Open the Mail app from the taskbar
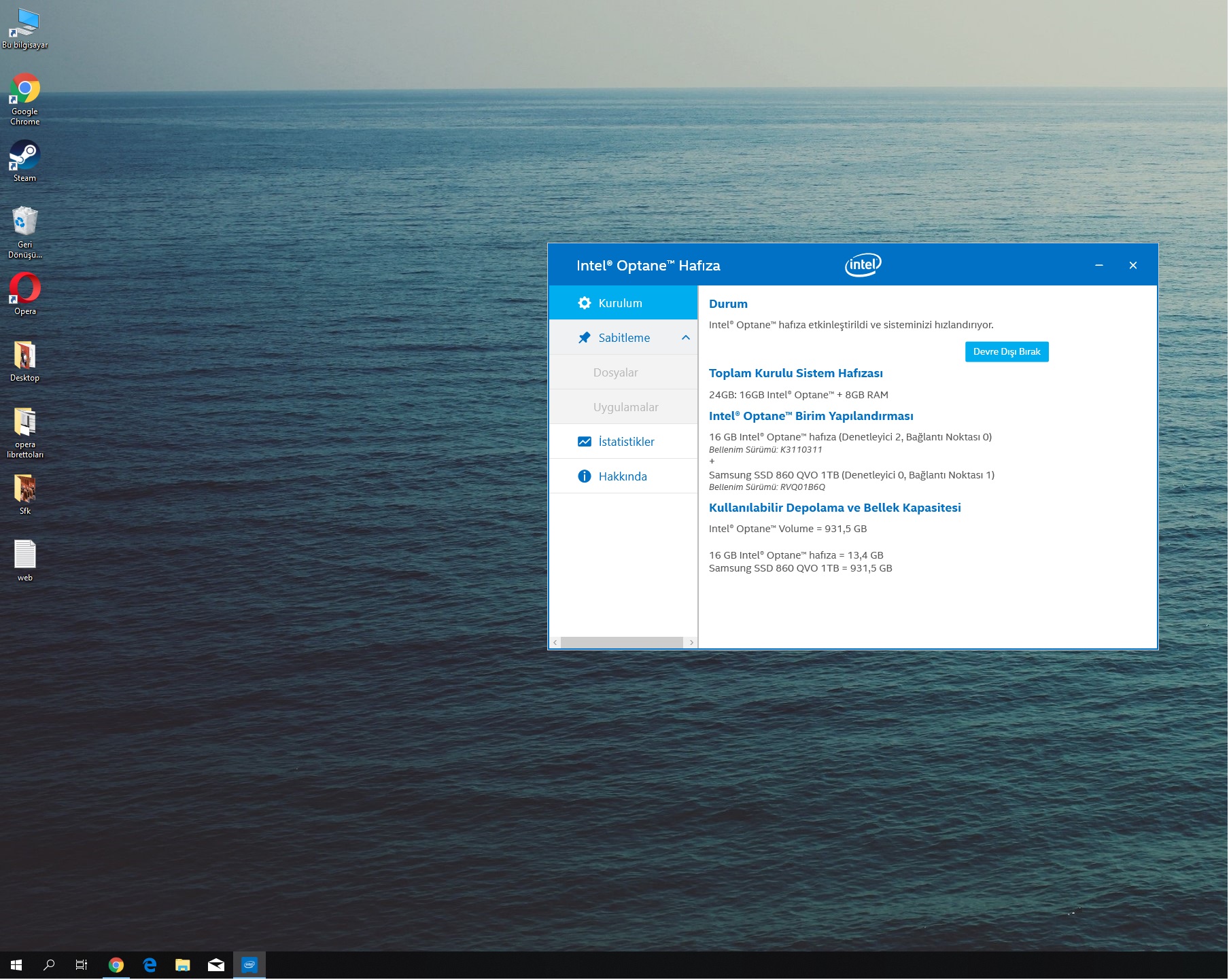1229x980 pixels. click(x=216, y=966)
